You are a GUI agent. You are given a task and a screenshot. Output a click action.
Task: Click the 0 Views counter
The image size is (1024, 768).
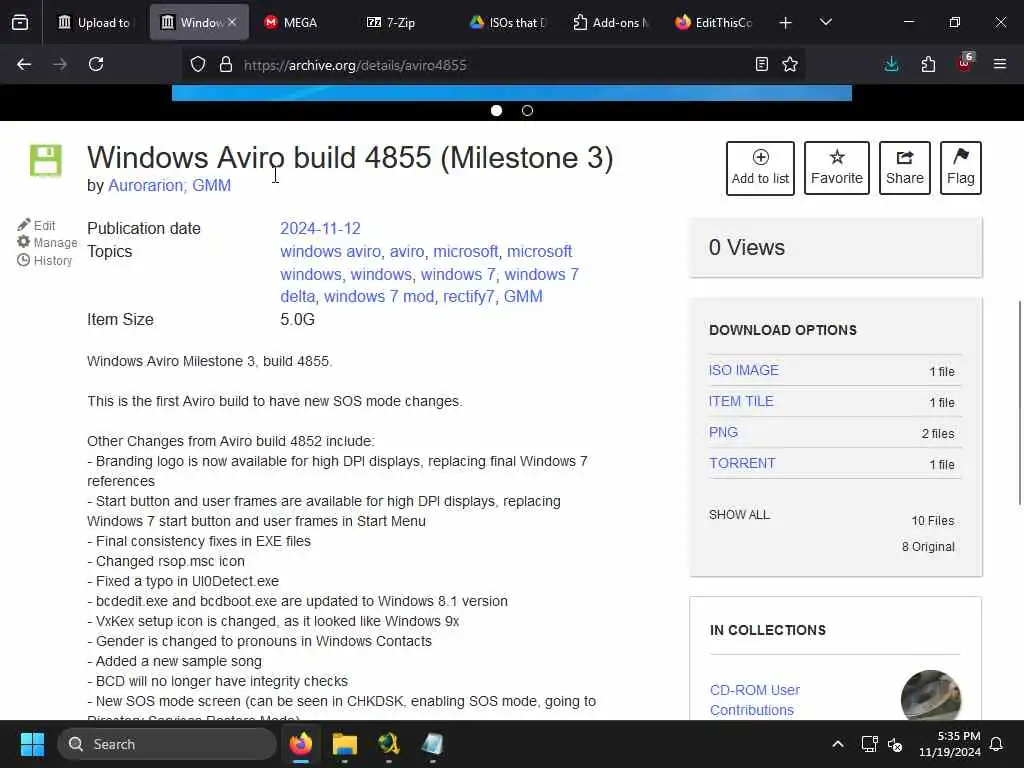coord(746,248)
